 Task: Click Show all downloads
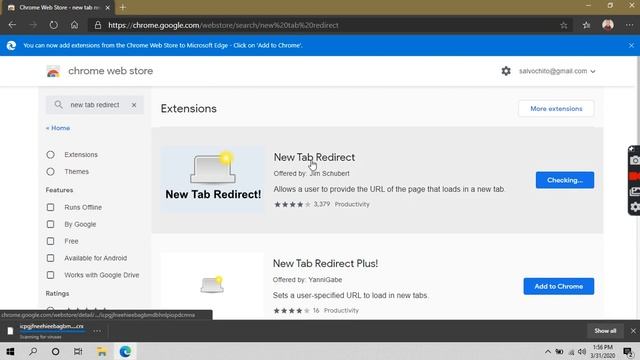coord(605,331)
